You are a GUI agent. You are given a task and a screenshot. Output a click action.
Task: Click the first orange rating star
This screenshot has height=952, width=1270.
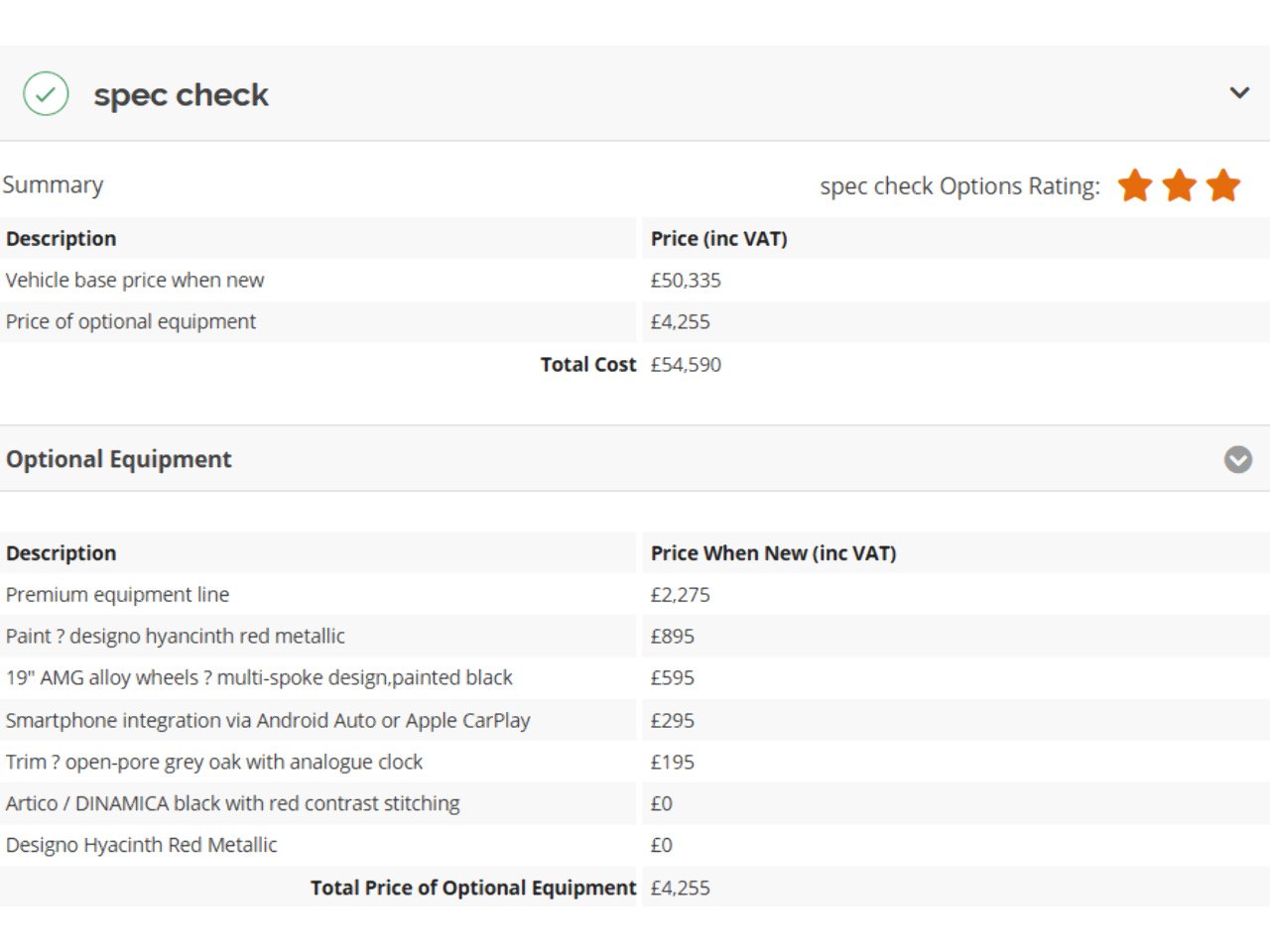click(1135, 185)
